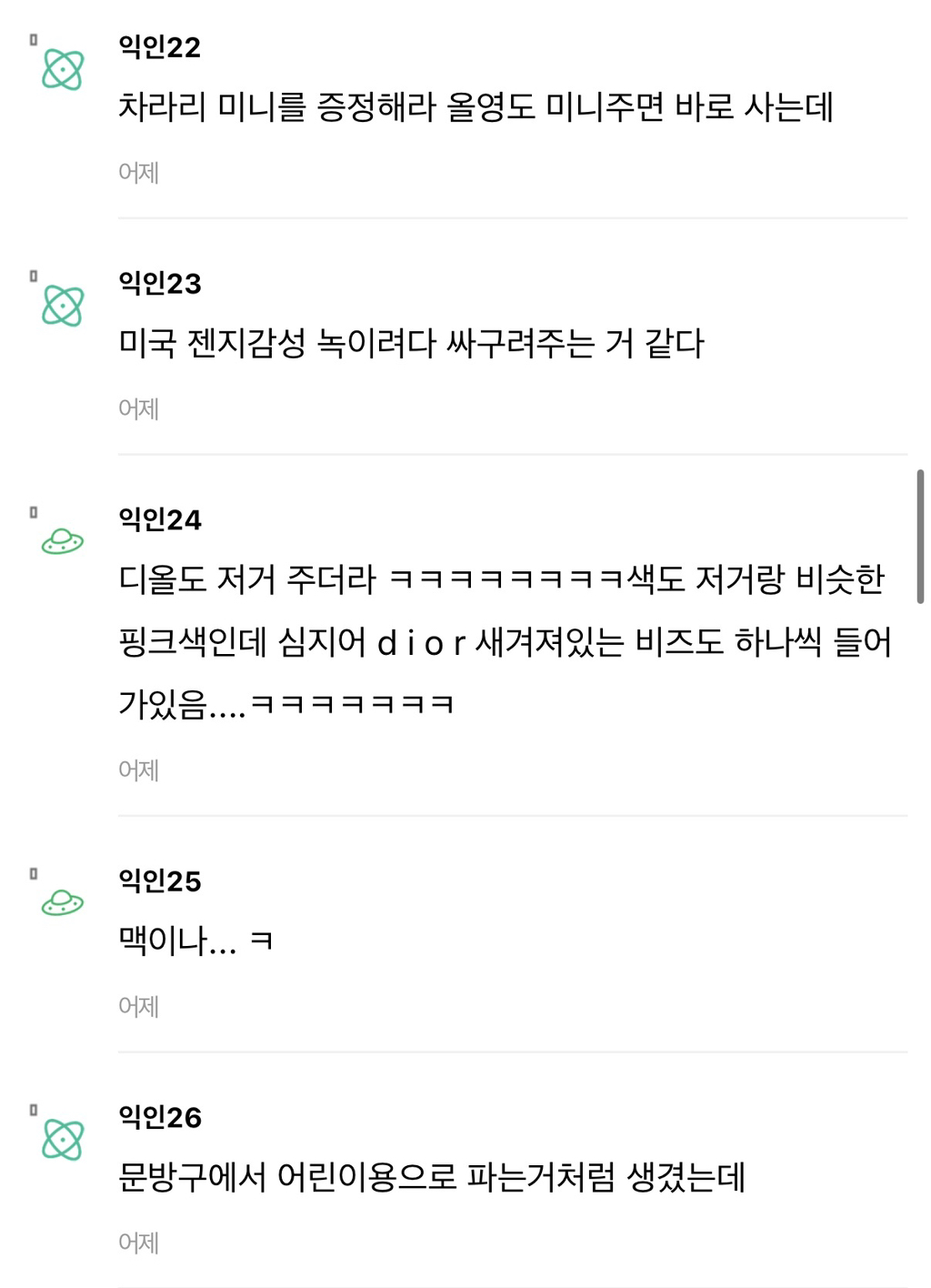This screenshot has height=1288, width=931.
Task: Click the UFO avatar of 익인25
Action: (x=63, y=903)
